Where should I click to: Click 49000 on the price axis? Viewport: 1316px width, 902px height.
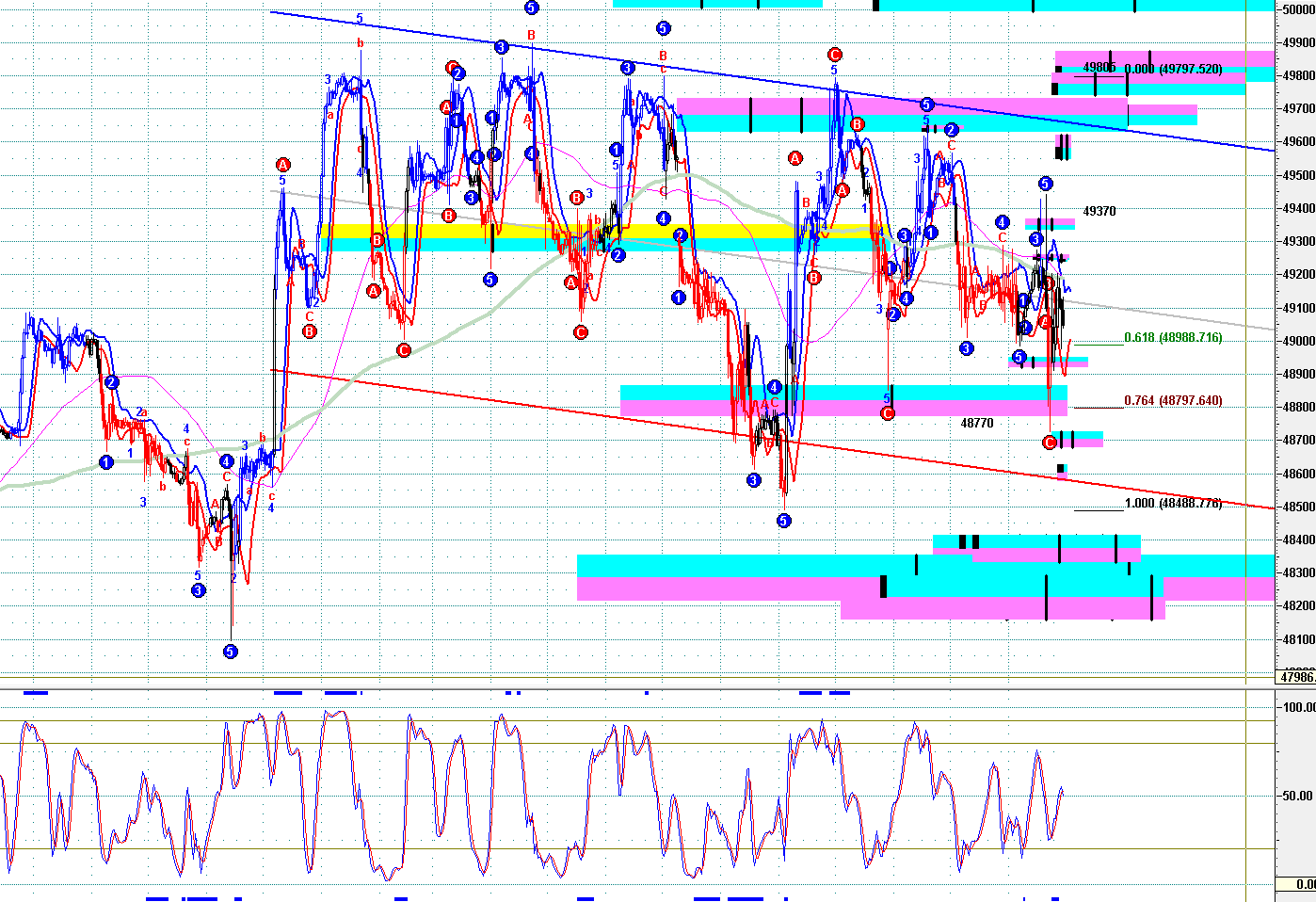[1298, 341]
